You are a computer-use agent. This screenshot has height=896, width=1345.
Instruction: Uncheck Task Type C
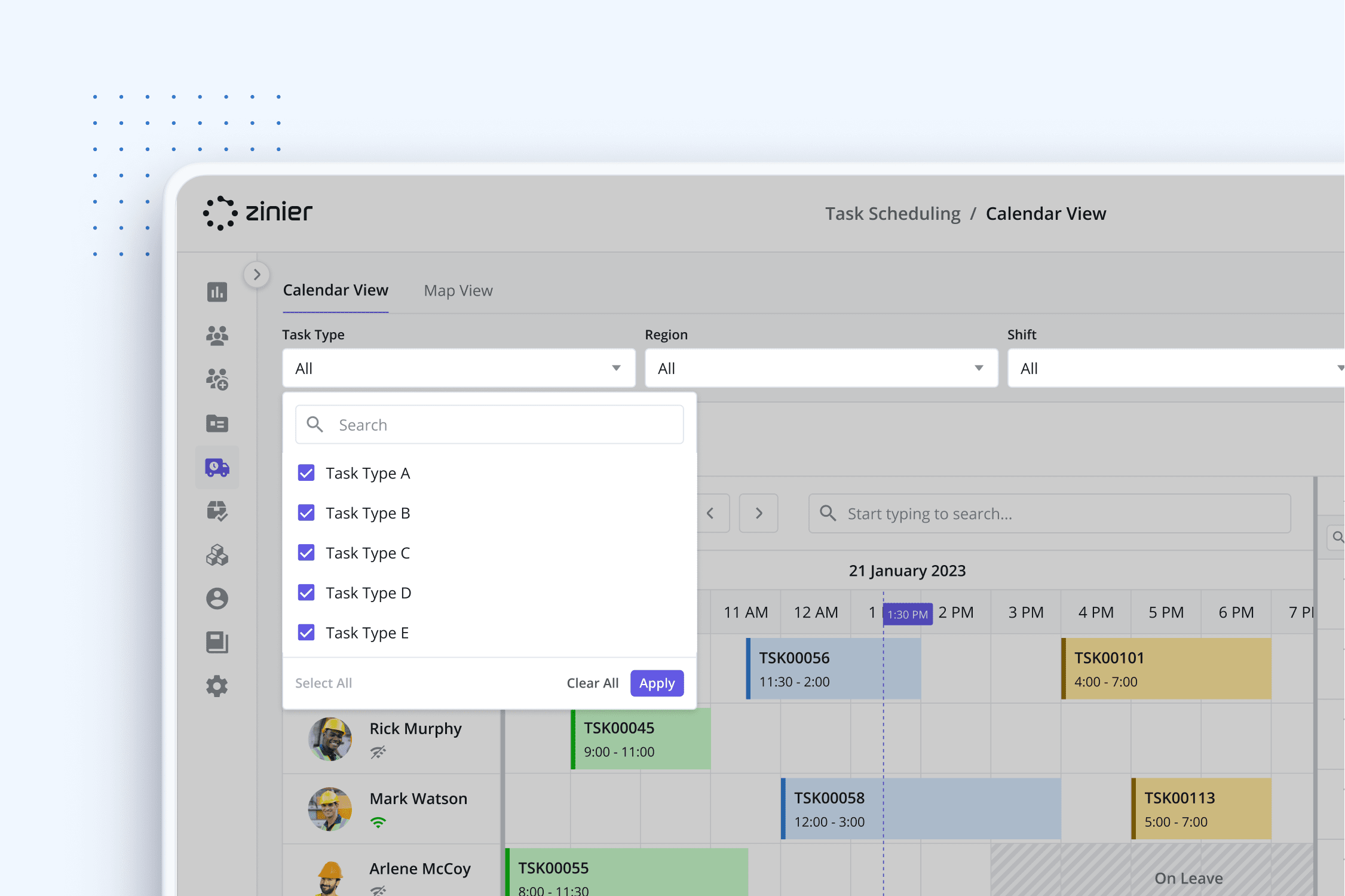point(306,553)
